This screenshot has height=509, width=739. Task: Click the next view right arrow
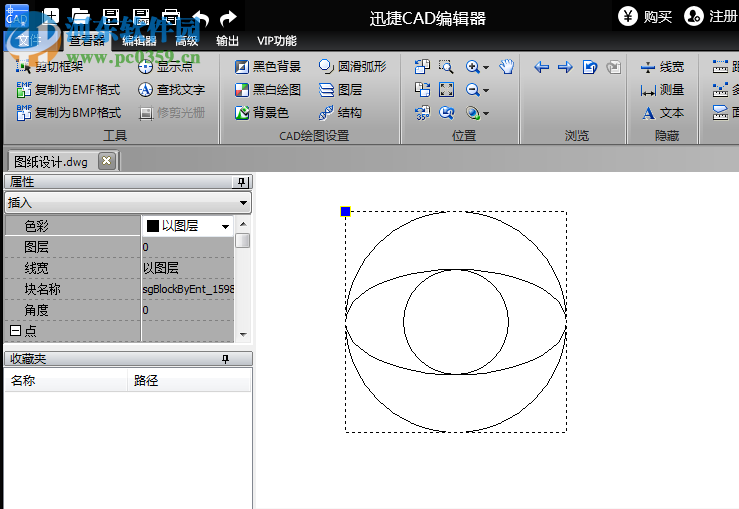click(x=565, y=67)
